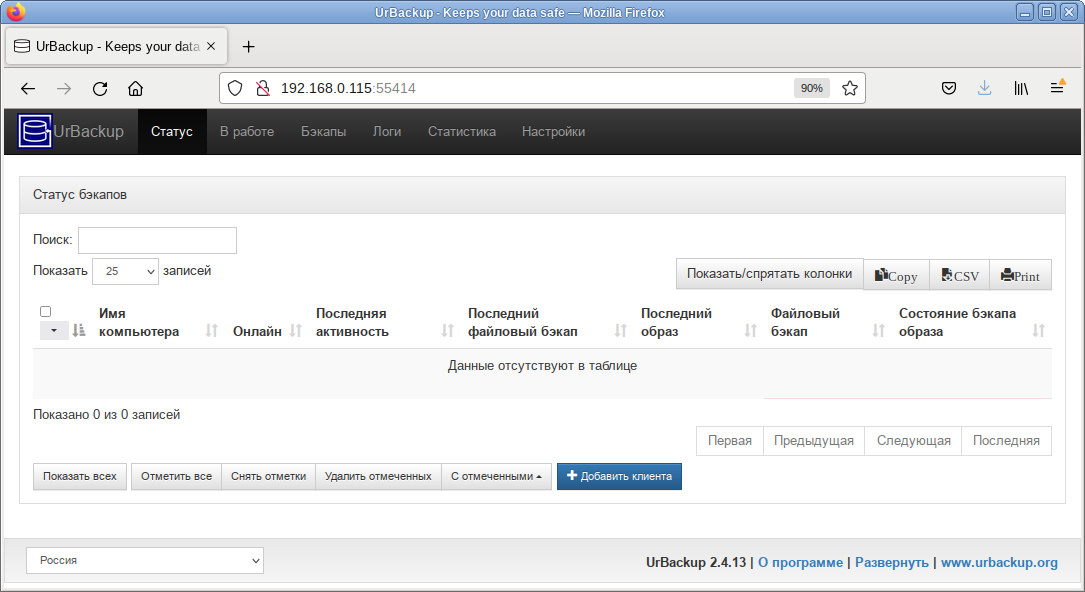This screenshot has height=592, width=1085.
Task: Open the Логи tab
Action: (387, 131)
